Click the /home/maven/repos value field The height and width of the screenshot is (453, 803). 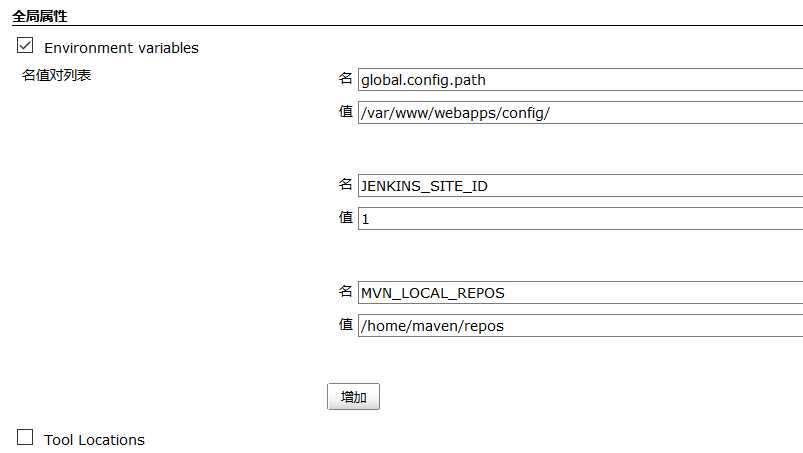click(580, 326)
